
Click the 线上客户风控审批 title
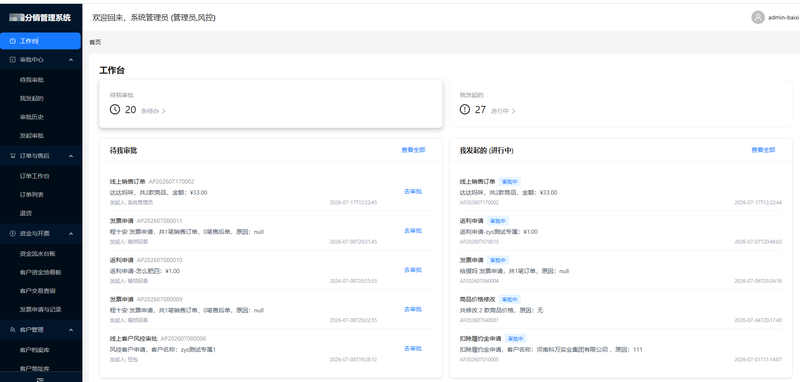click(x=134, y=339)
